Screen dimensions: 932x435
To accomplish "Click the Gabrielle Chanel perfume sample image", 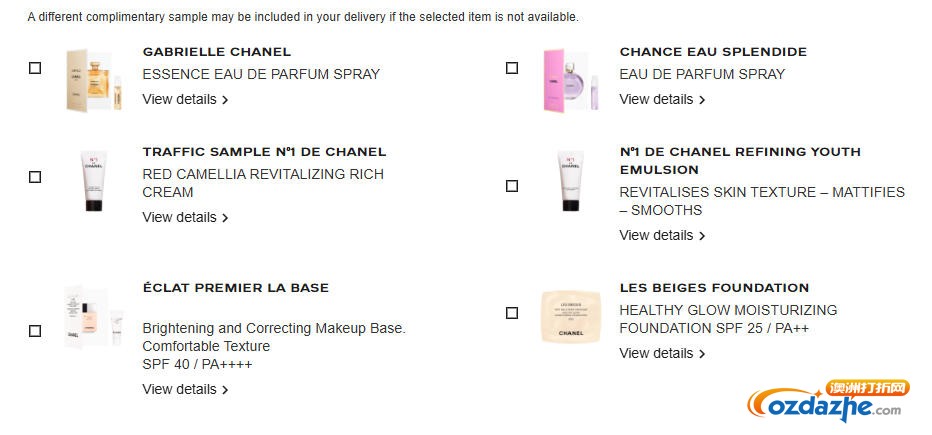I will (x=94, y=80).
